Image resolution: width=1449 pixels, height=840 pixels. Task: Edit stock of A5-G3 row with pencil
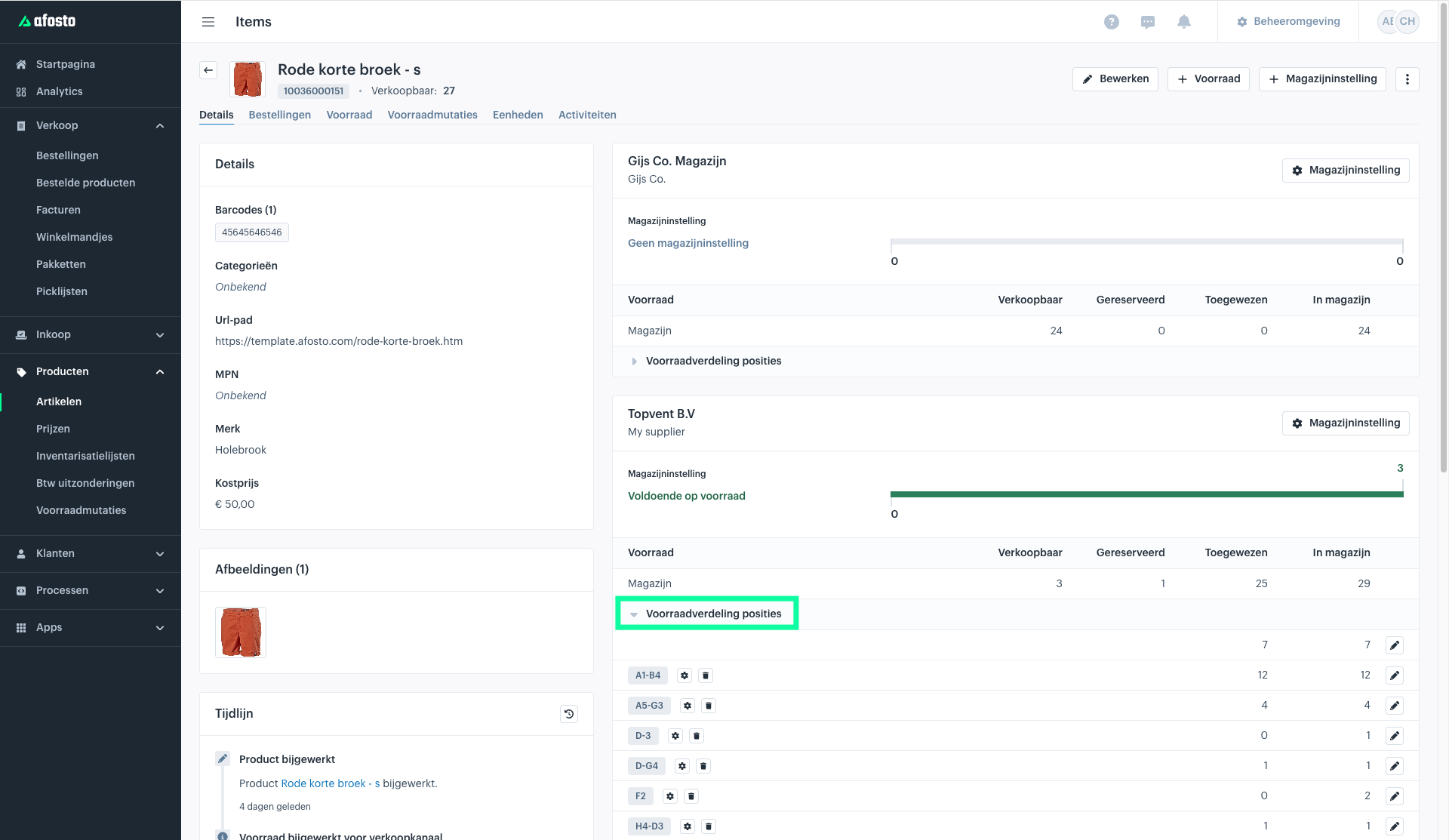[1395, 706]
